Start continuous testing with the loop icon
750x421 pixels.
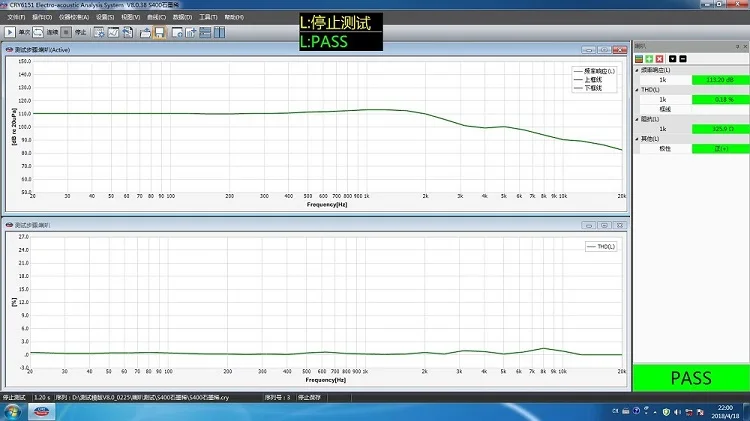pos(38,32)
